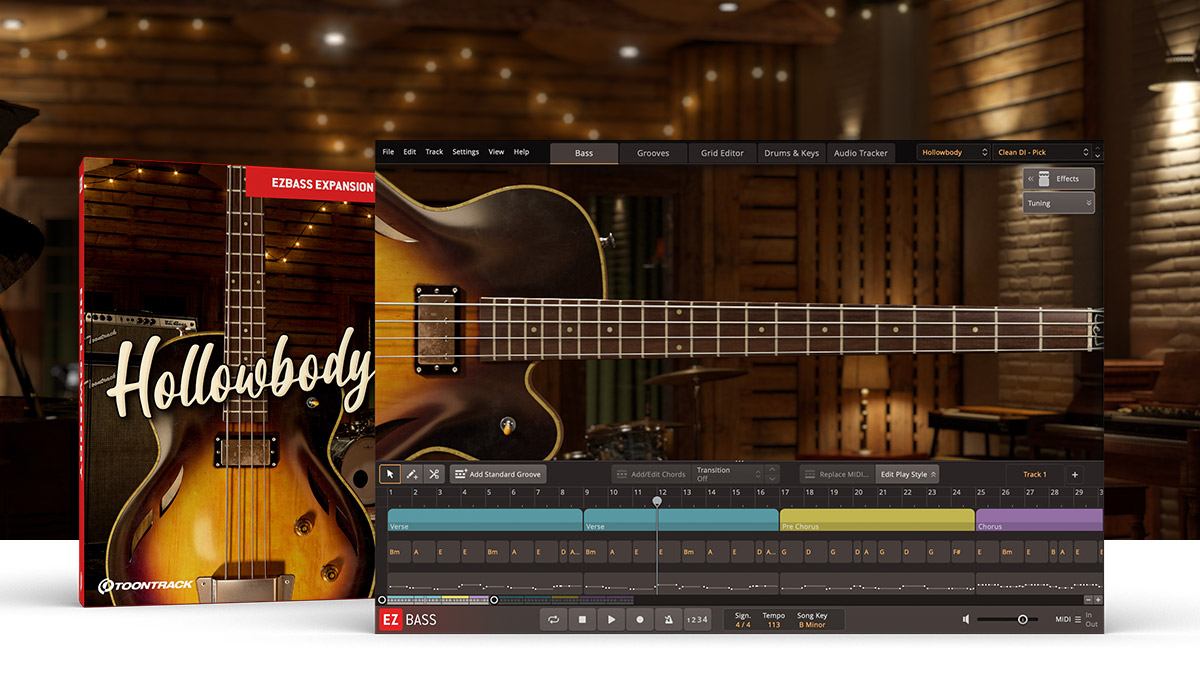Open the View menu
The height and width of the screenshot is (675, 1200).
tap(496, 152)
